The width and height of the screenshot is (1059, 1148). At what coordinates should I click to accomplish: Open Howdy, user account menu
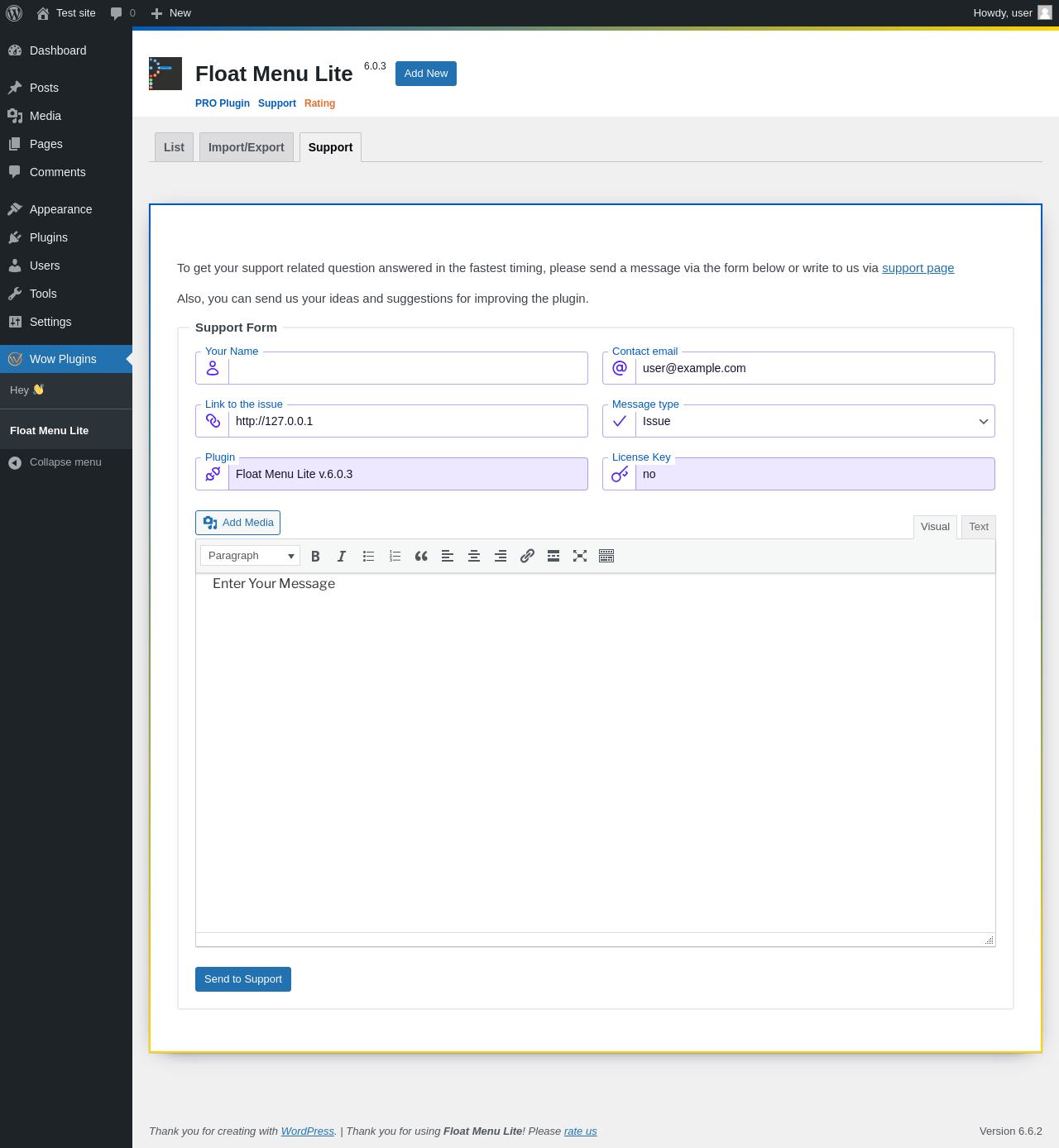tap(1013, 13)
